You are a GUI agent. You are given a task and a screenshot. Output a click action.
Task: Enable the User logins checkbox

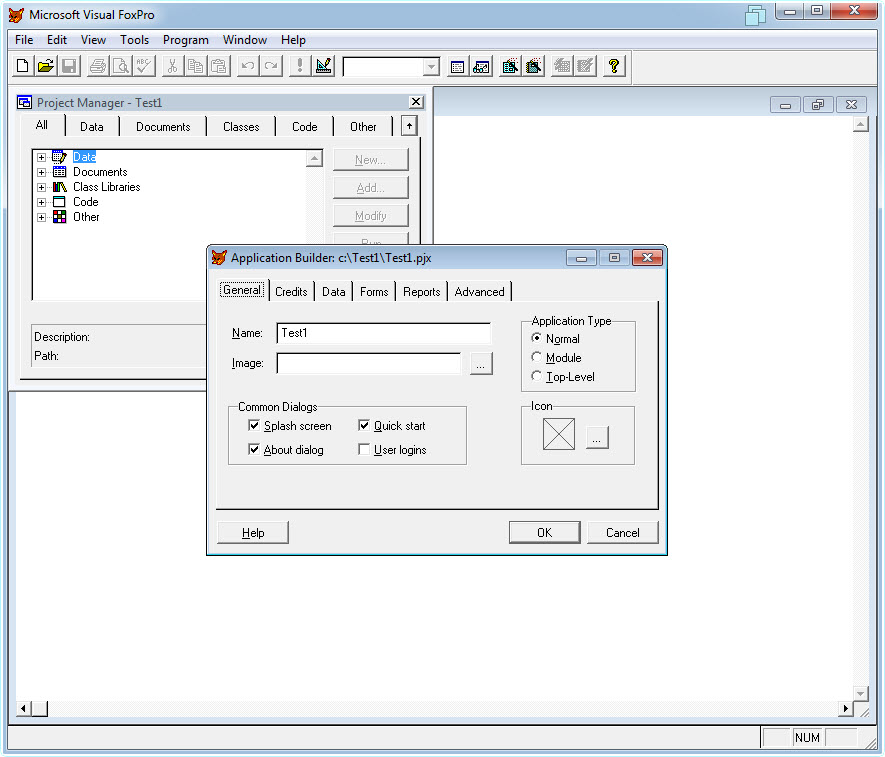click(364, 450)
